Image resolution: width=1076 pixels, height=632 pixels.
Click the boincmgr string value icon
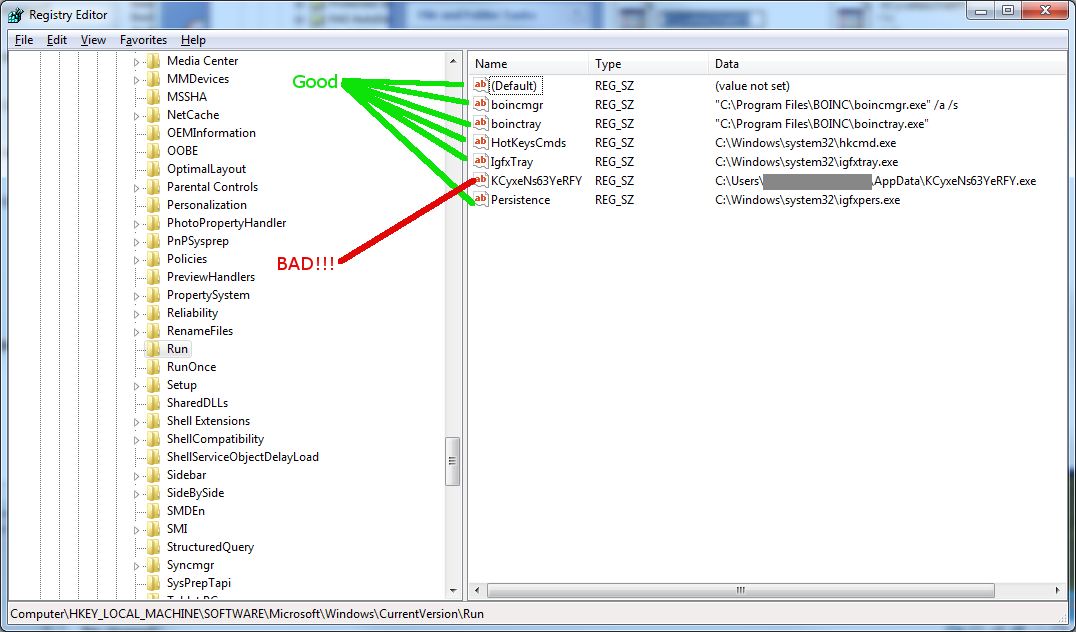click(x=481, y=104)
